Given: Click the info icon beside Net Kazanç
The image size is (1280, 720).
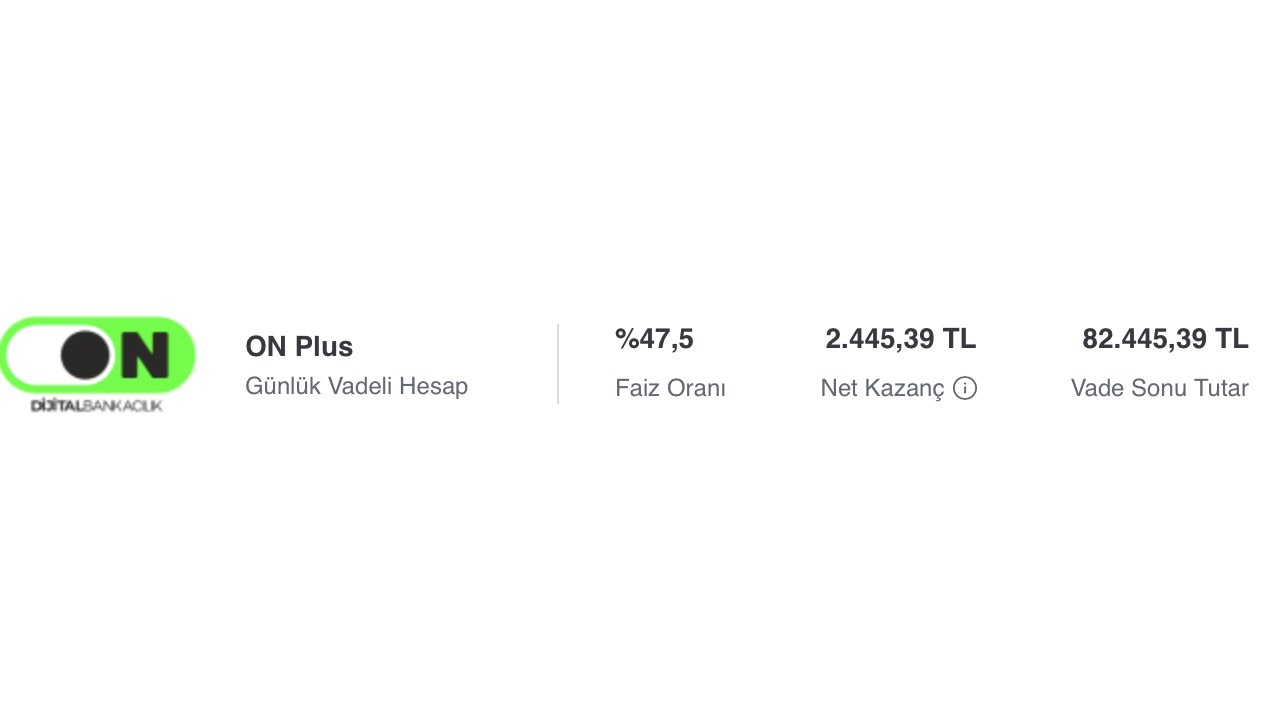Looking at the screenshot, I should (964, 388).
